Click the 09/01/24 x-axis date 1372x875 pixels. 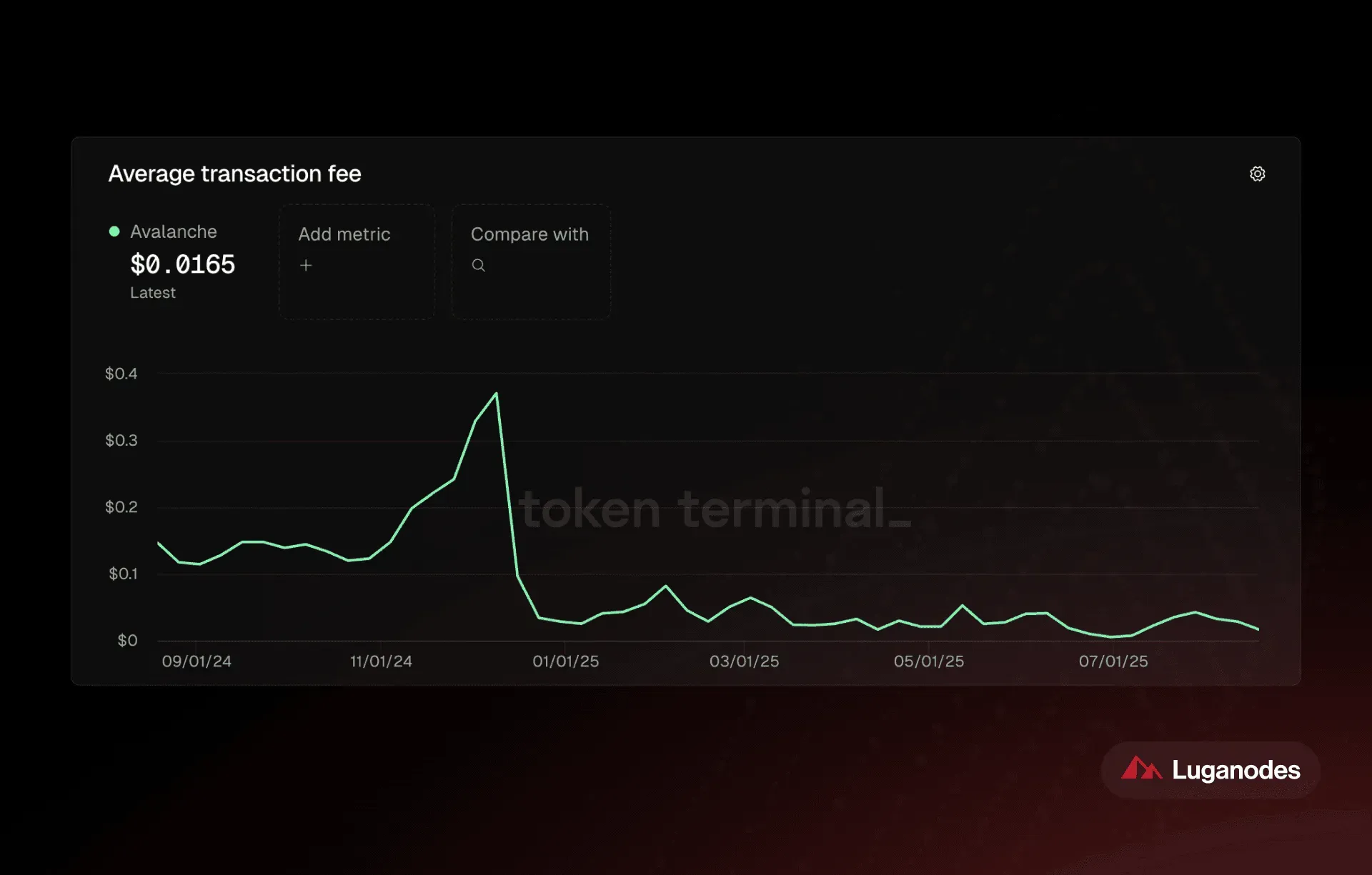pos(197,661)
